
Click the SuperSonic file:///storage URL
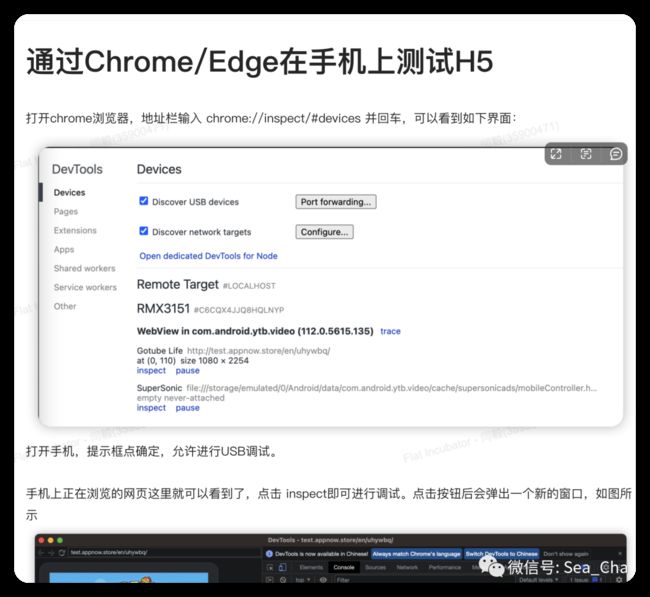pyautogui.click(x=391, y=388)
